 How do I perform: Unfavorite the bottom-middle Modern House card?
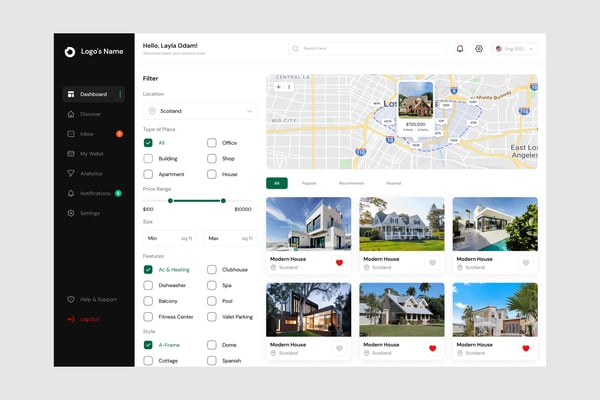(432, 348)
